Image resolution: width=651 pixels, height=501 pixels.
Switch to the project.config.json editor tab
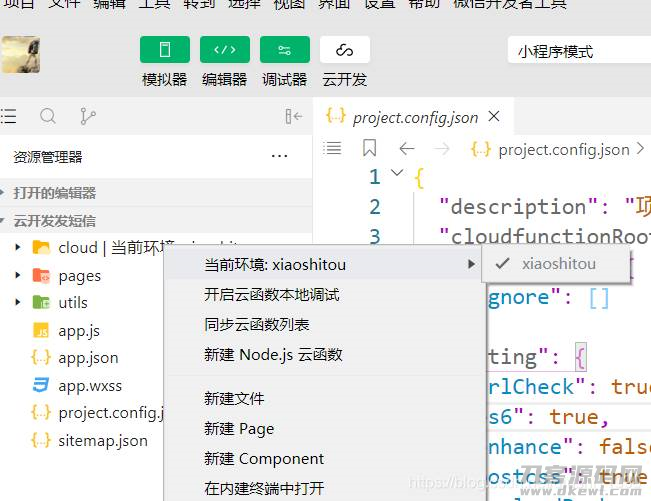[x=415, y=117]
